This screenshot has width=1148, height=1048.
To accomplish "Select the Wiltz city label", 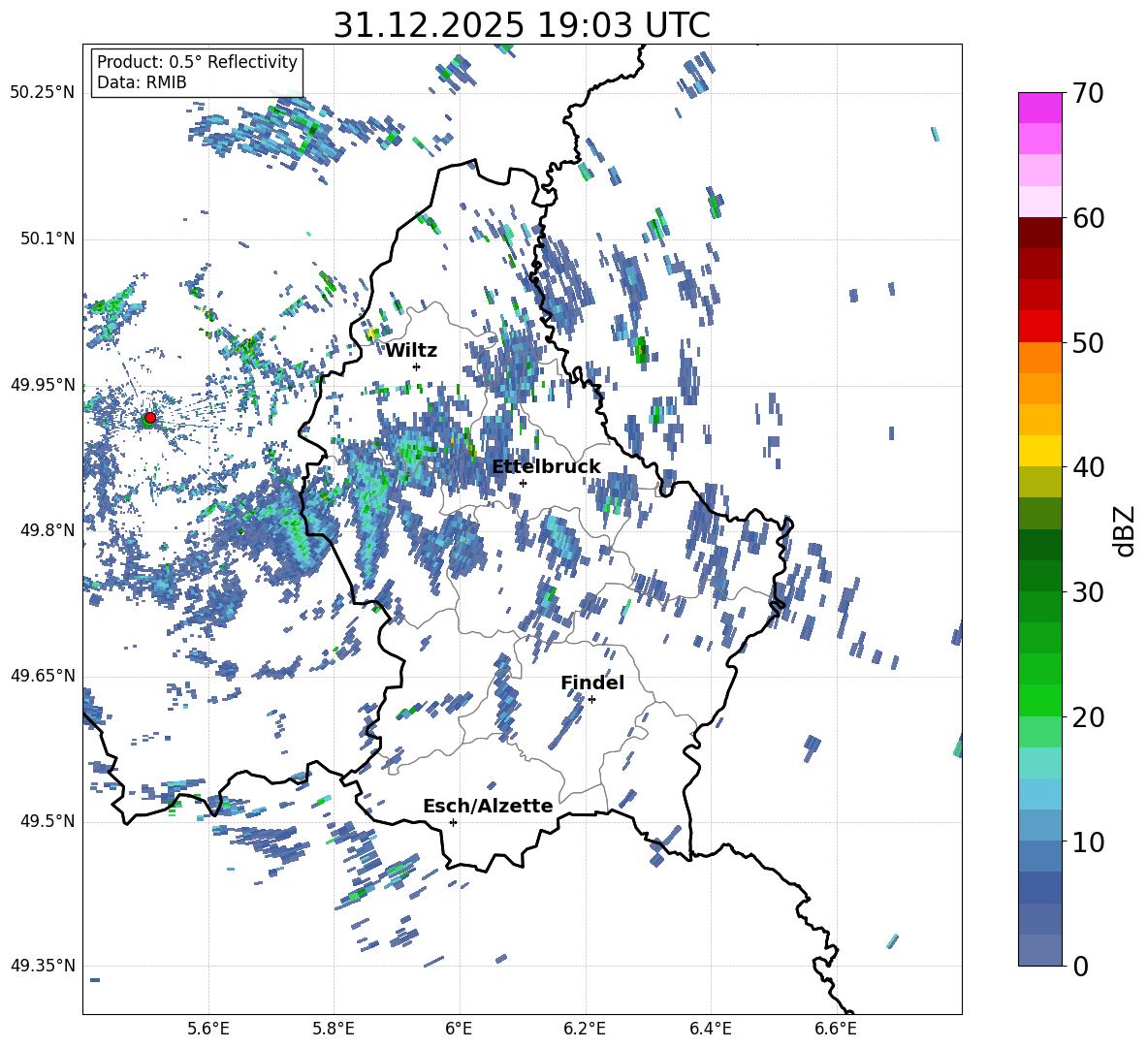I will pos(411,350).
